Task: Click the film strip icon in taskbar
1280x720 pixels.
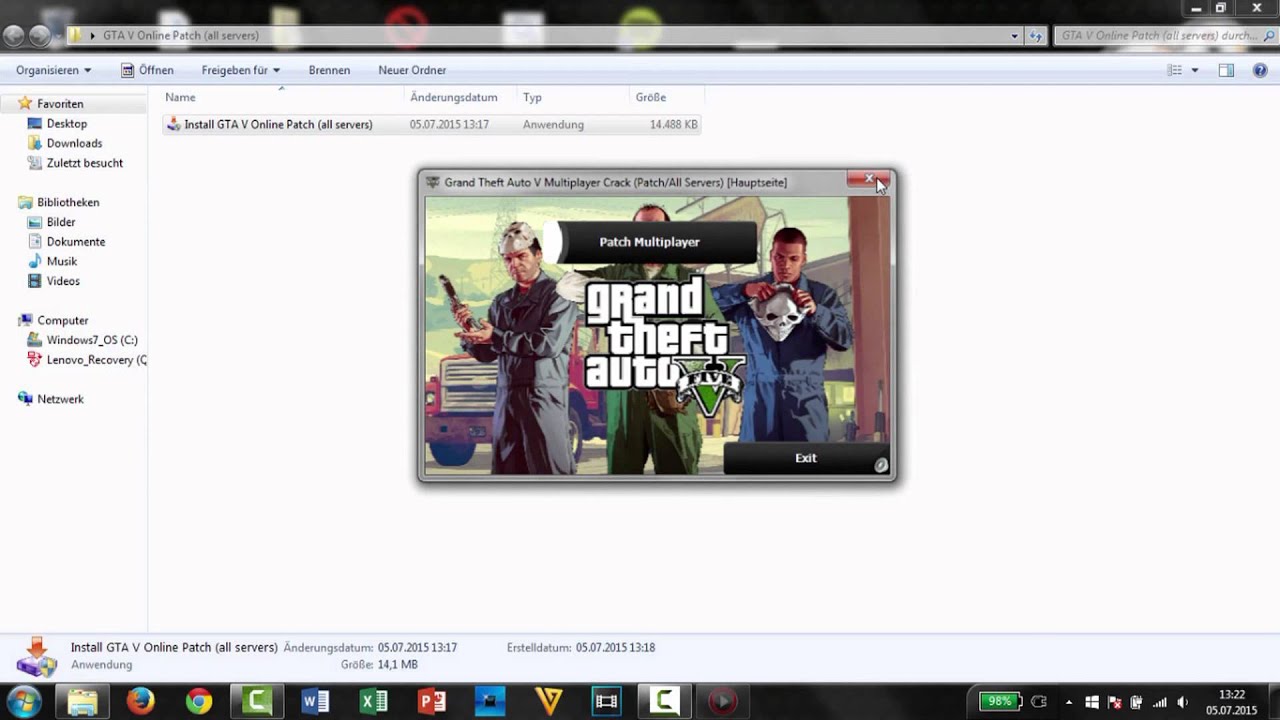Action: (x=606, y=702)
